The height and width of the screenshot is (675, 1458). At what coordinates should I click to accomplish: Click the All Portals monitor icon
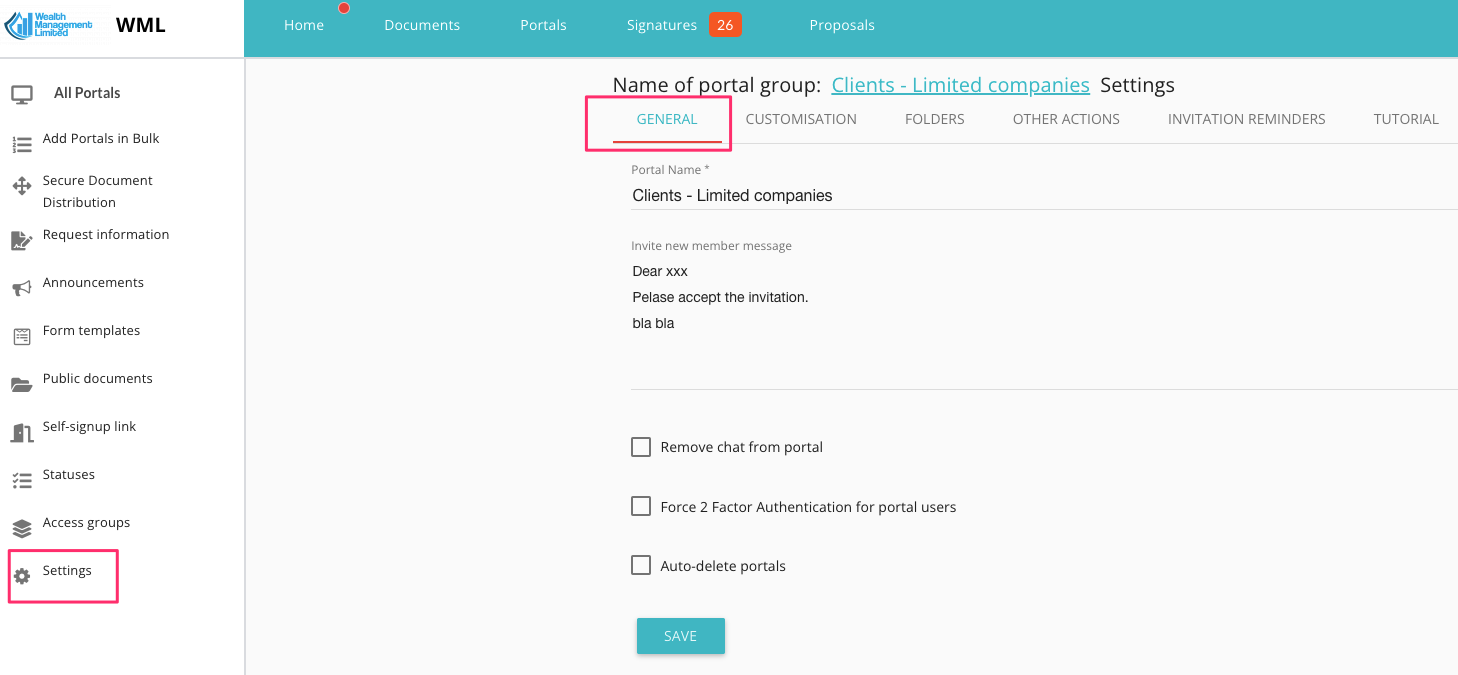click(22, 94)
